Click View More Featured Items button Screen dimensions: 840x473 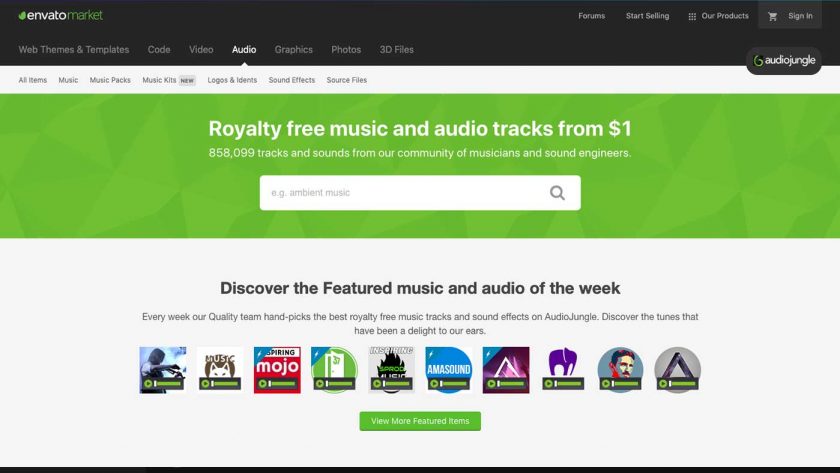(x=420, y=421)
